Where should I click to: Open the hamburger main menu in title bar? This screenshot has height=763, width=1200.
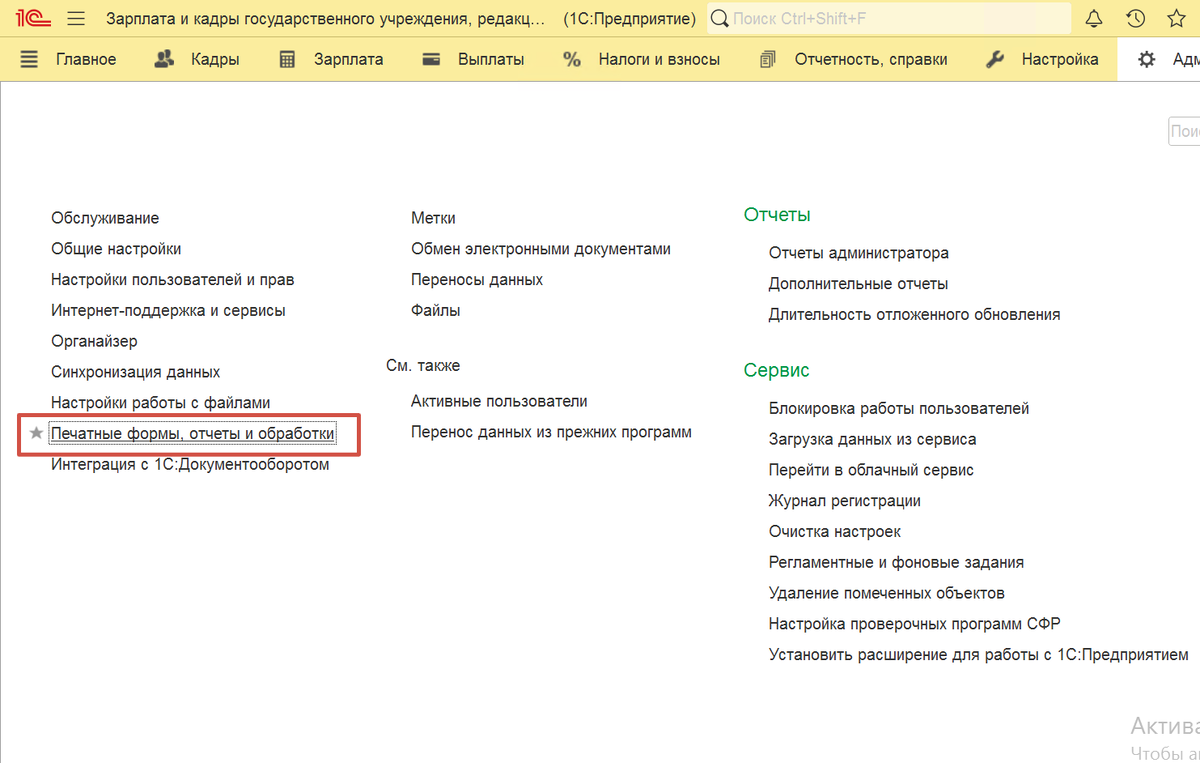(77, 18)
